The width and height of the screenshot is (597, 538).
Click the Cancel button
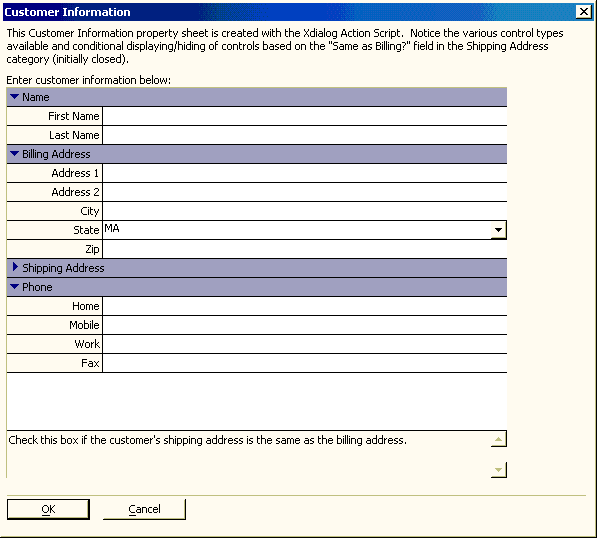tap(144, 509)
